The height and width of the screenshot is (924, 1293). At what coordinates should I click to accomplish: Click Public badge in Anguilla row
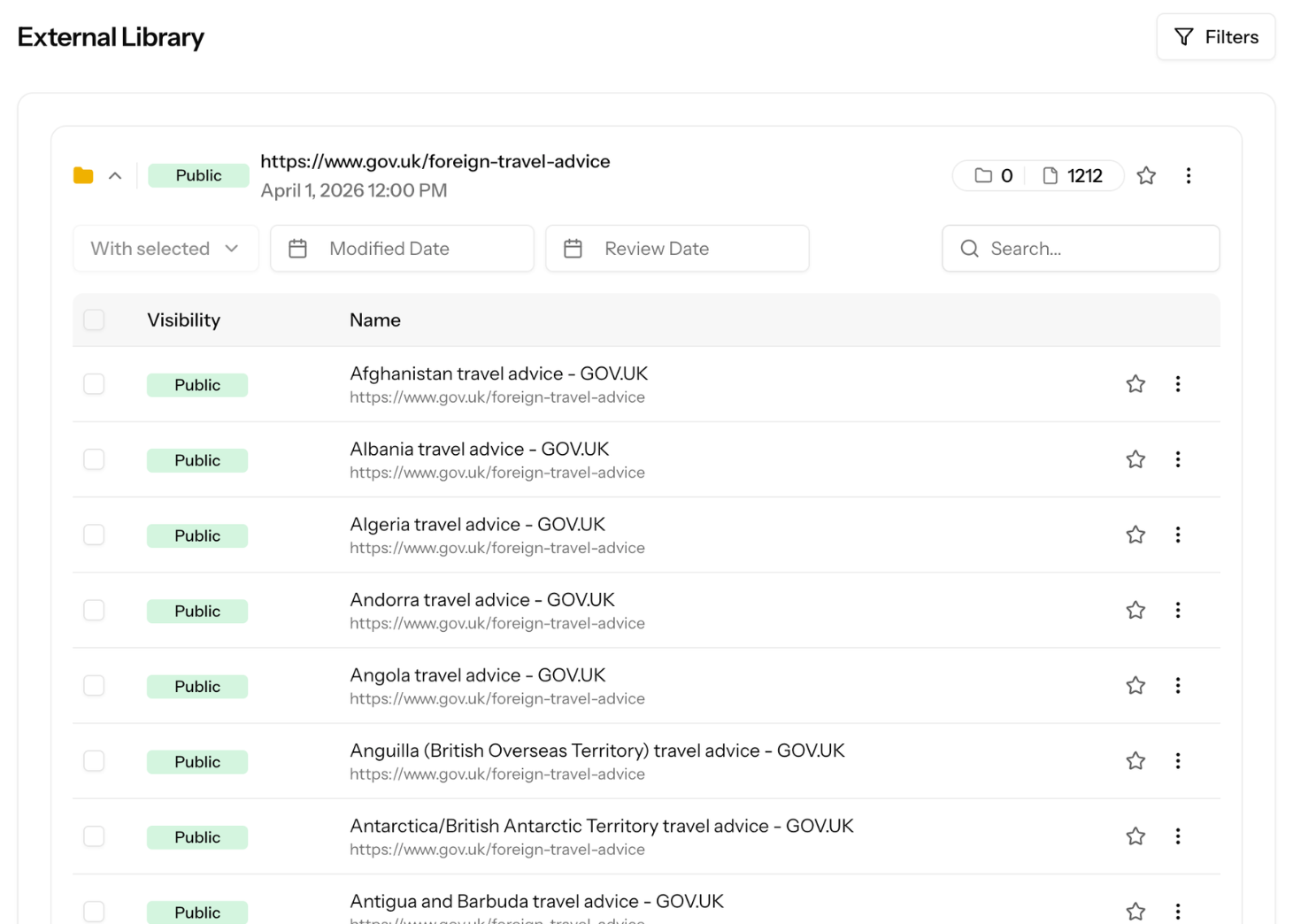197,762
